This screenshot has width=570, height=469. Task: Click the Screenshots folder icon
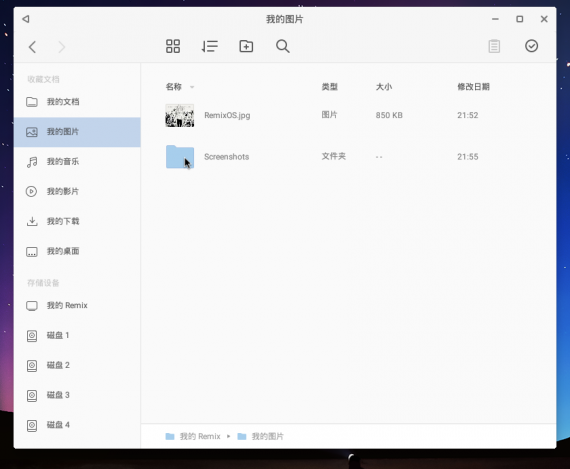[180, 157]
